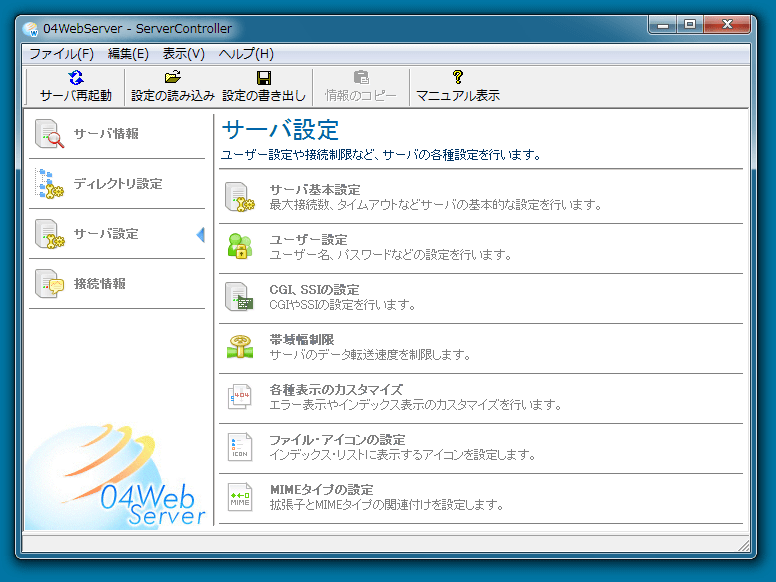The image size is (776, 582).
Task: Open the 帯域幅制限 link
Action: point(302,340)
